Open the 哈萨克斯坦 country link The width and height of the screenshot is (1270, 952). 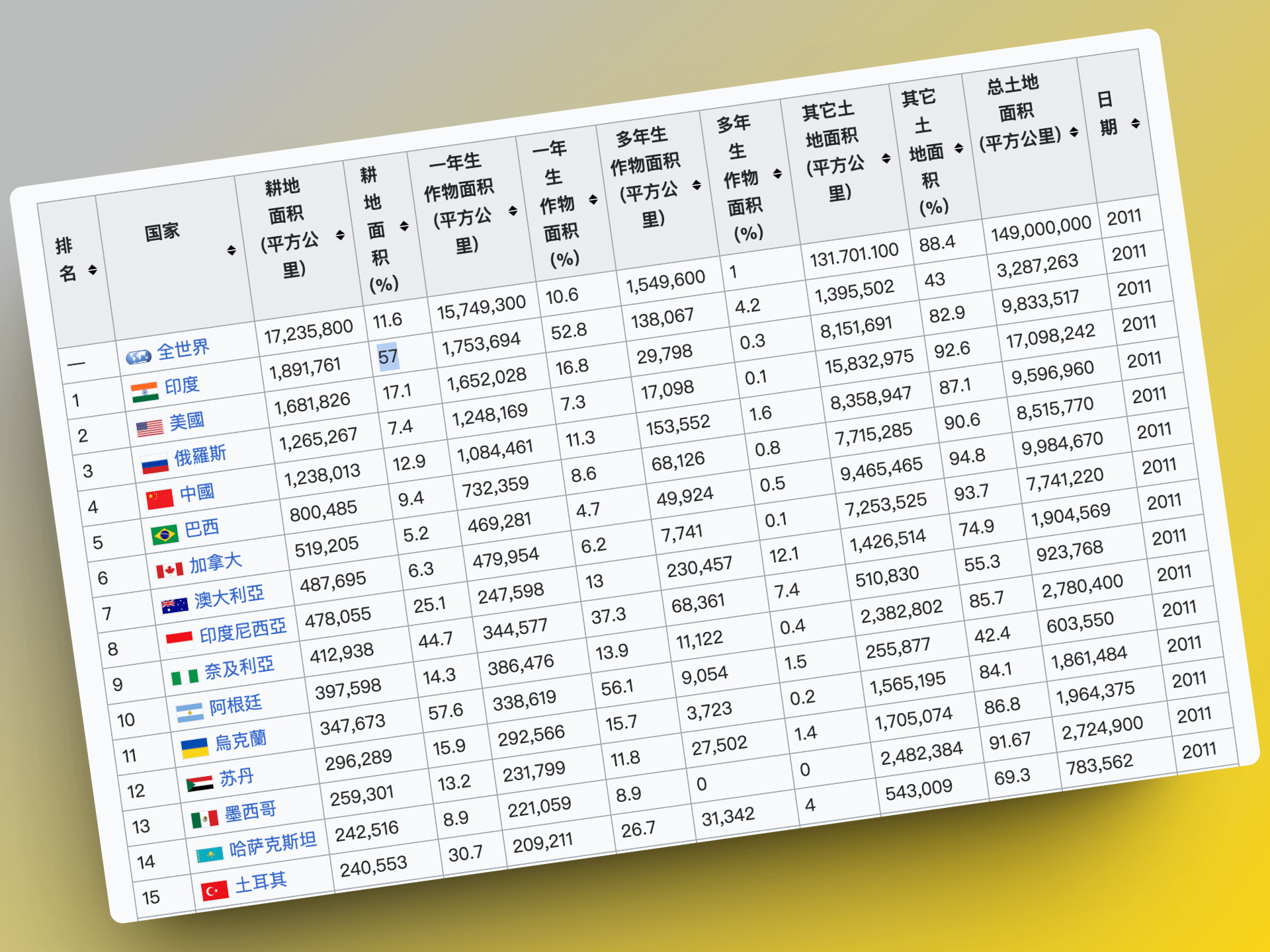pos(273,844)
